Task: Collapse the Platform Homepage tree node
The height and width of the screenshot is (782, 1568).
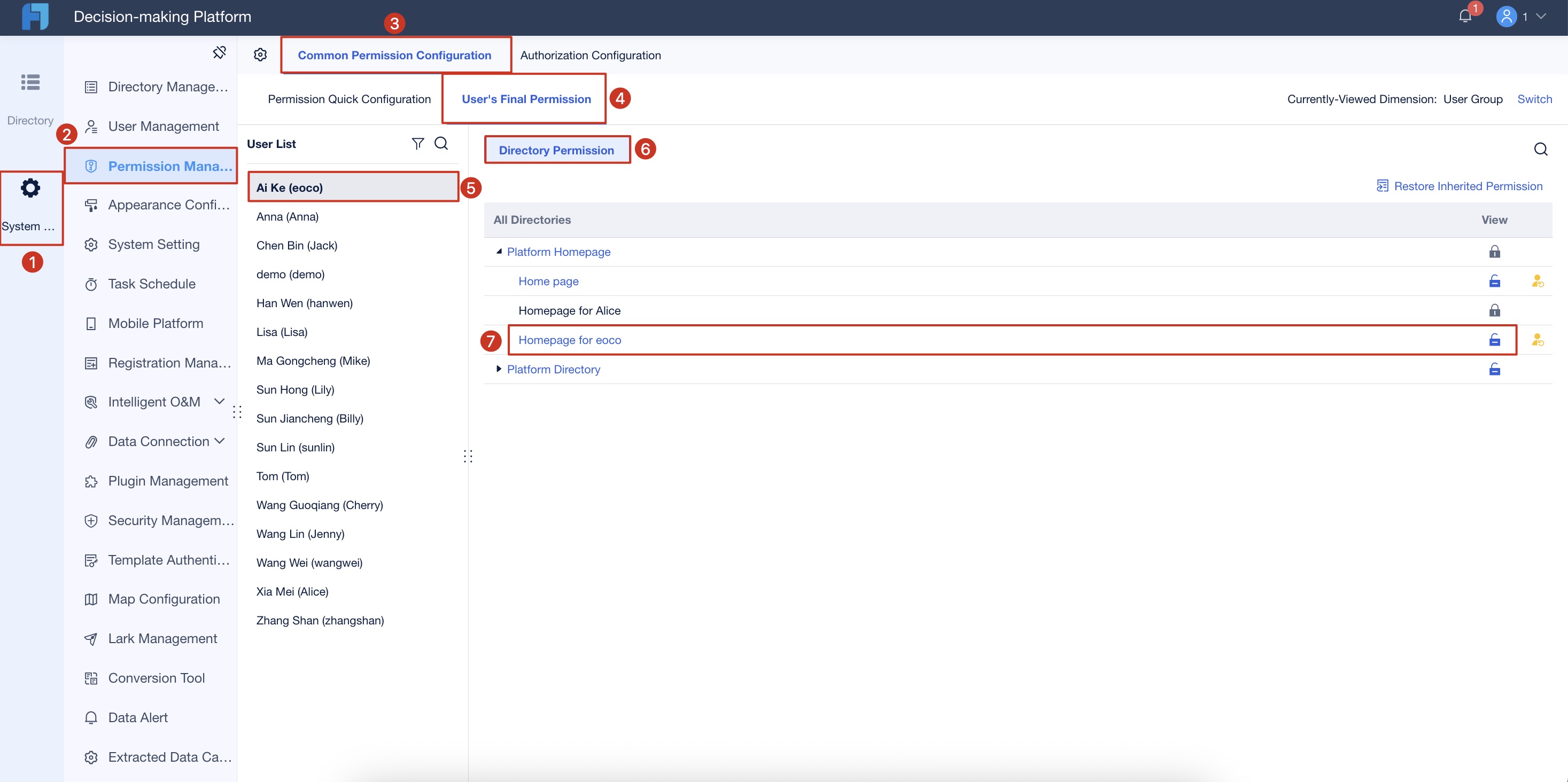Action: pyautogui.click(x=499, y=252)
